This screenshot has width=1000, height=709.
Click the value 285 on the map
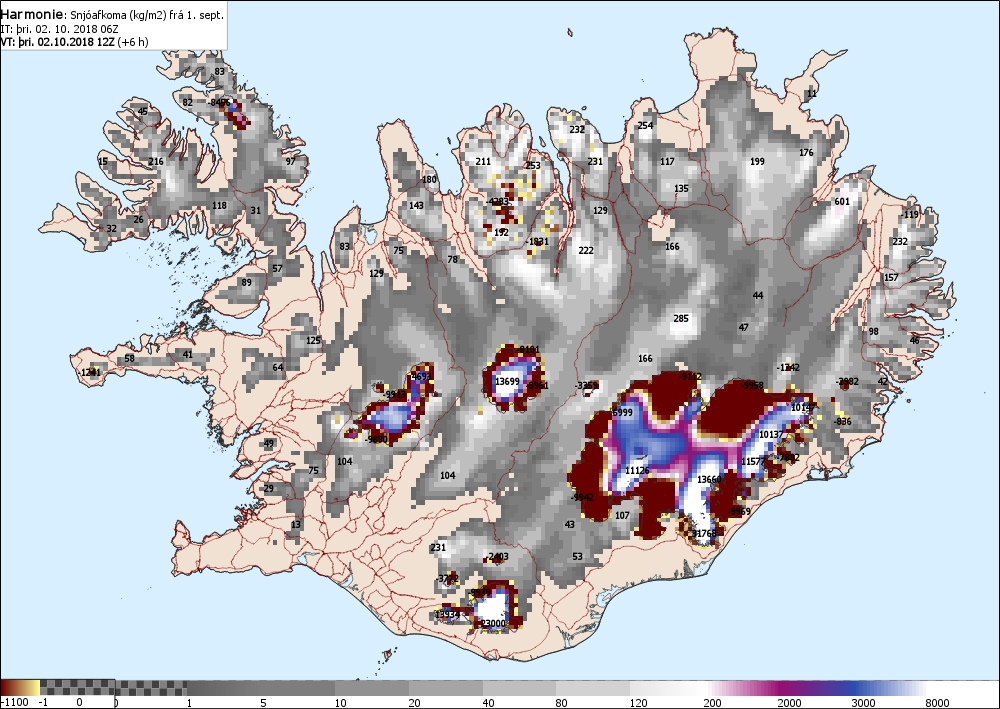point(681,318)
